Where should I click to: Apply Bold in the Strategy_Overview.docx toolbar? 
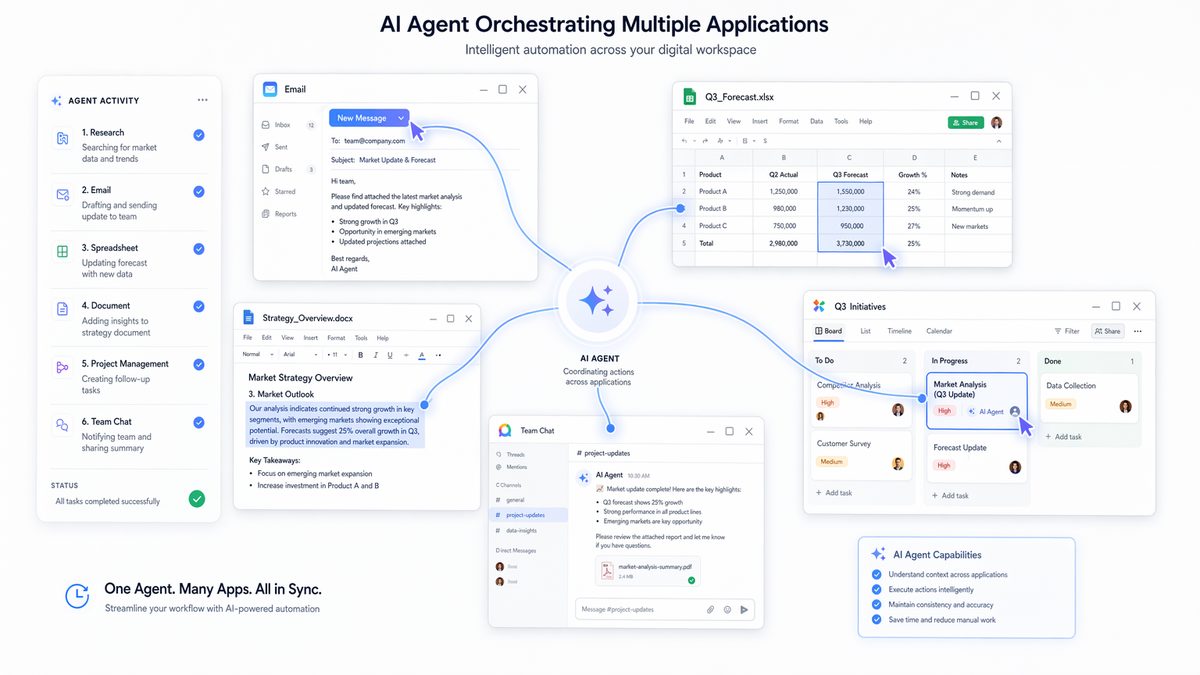(361, 355)
